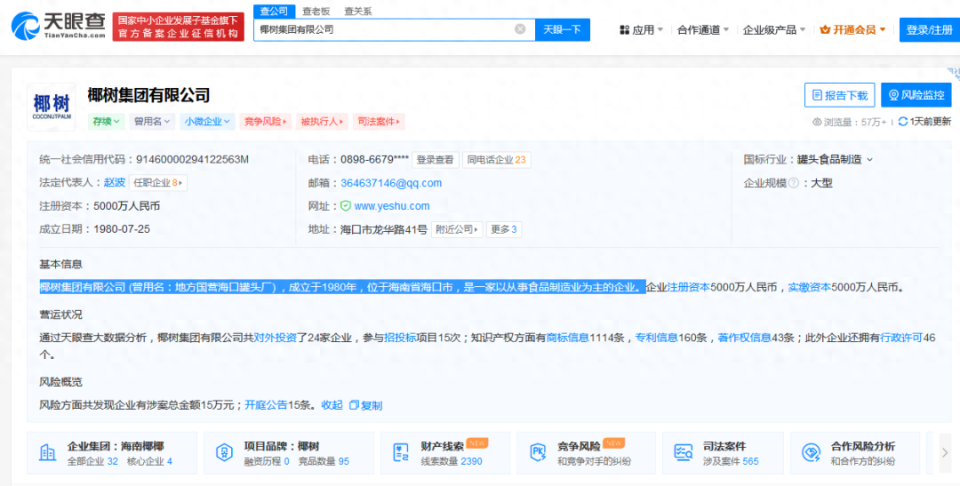This screenshot has height=486, width=960.
Task: Show more cards with right arrow
Action: [x=945, y=453]
